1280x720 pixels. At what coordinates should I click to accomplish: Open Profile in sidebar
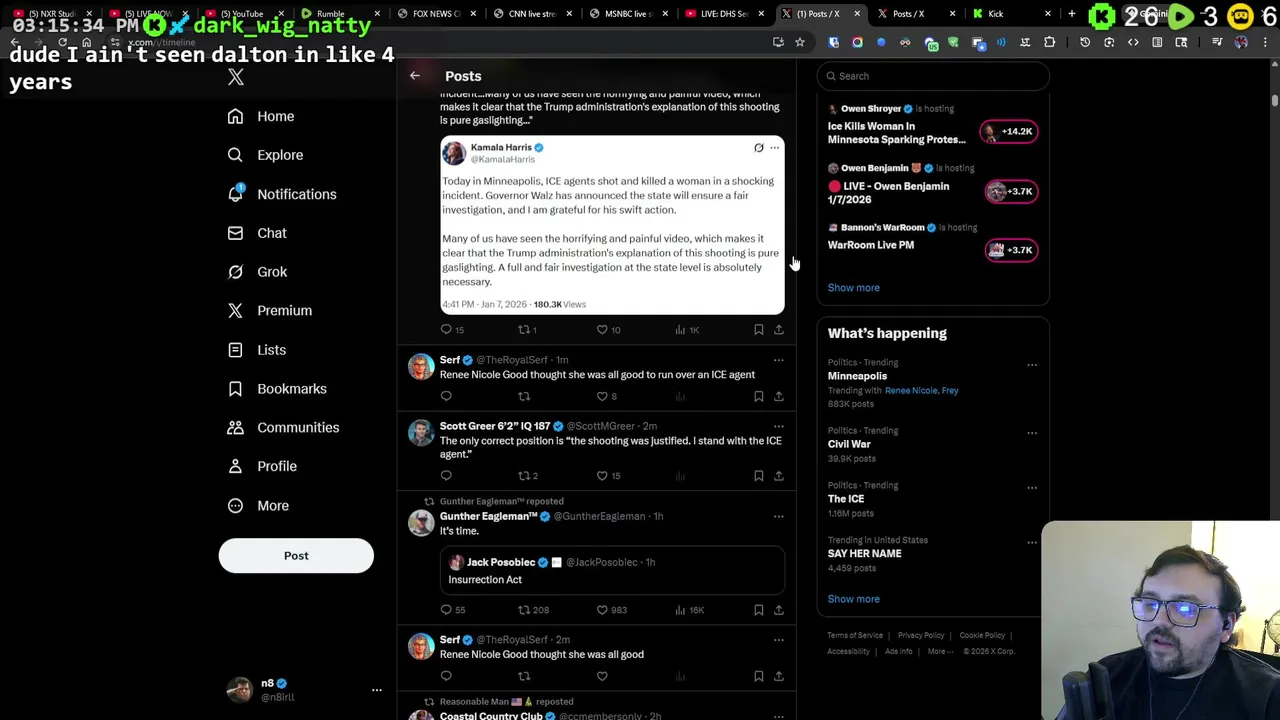[x=262, y=467]
